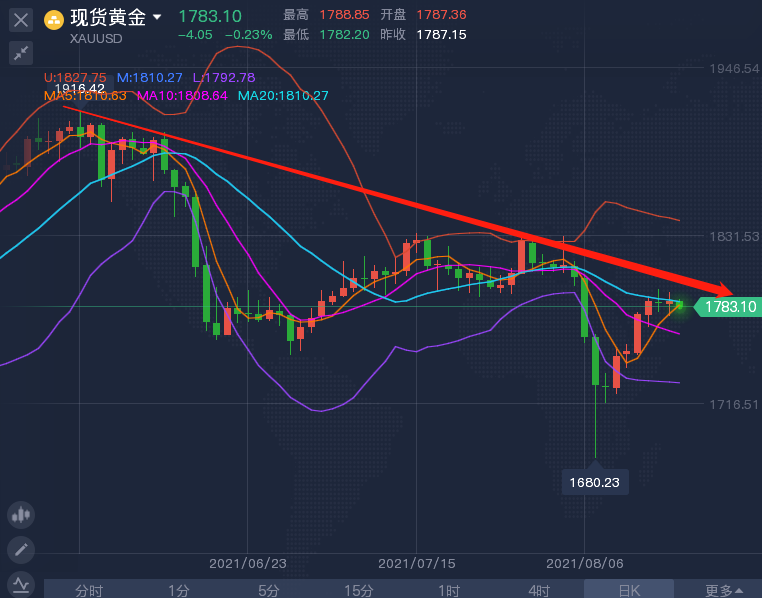Click the gold coin symbol icon
This screenshot has height=598, width=762.
tap(54, 20)
